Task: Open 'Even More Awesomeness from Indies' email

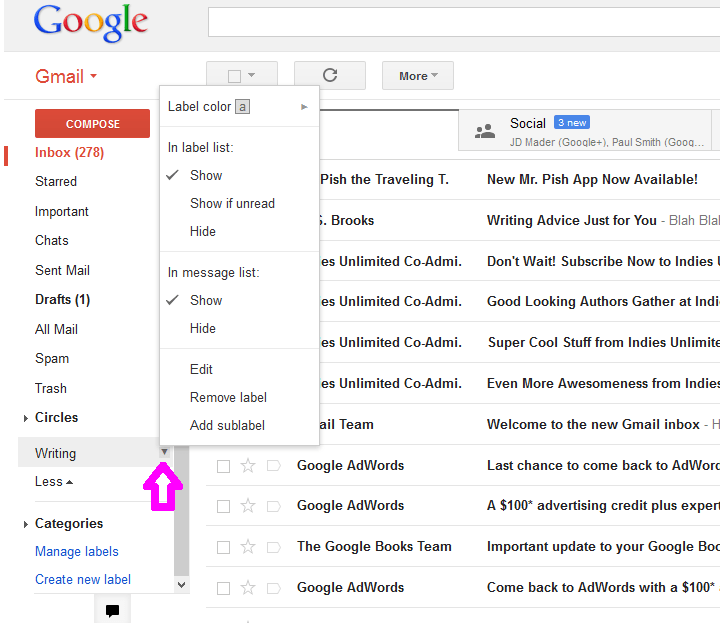Action: [x=603, y=383]
